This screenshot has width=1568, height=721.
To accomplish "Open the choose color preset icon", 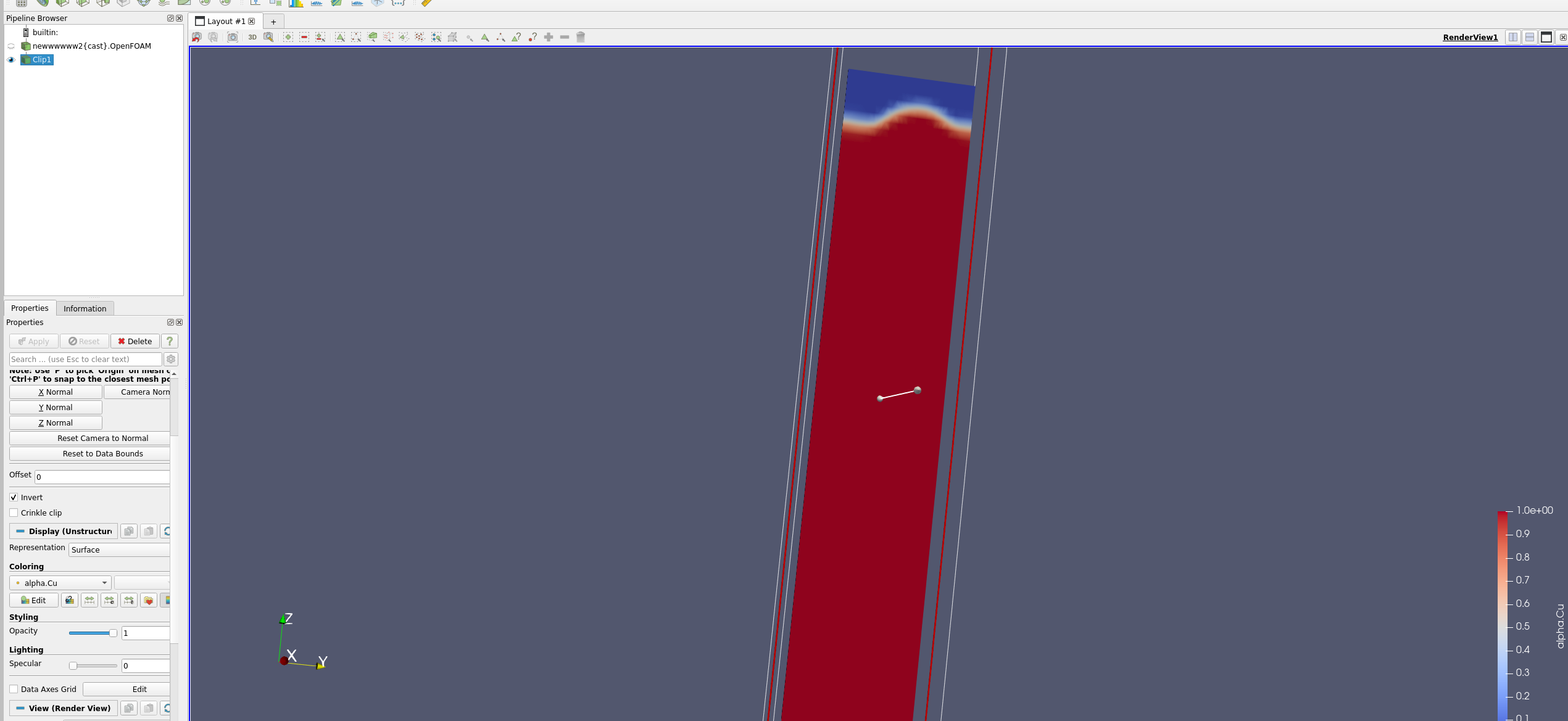I will coord(149,600).
